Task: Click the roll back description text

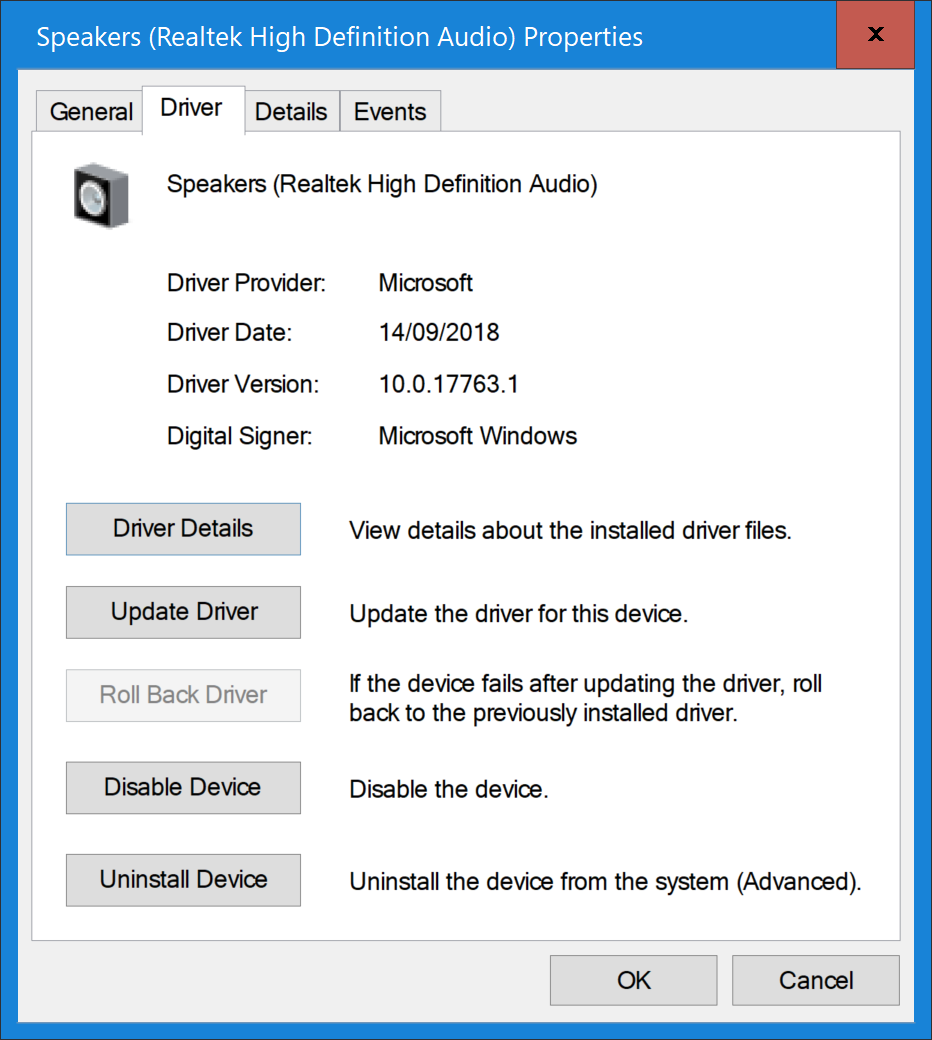Action: (586, 698)
